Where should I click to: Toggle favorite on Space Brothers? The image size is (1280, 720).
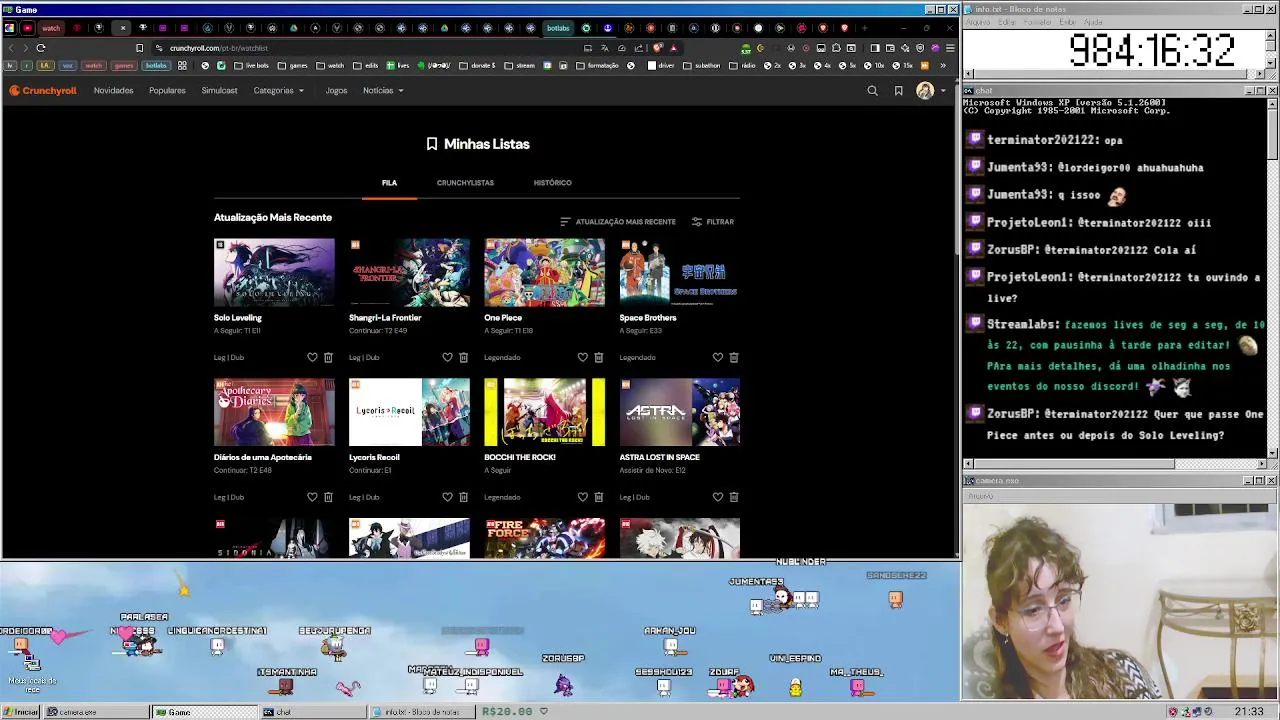717,357
